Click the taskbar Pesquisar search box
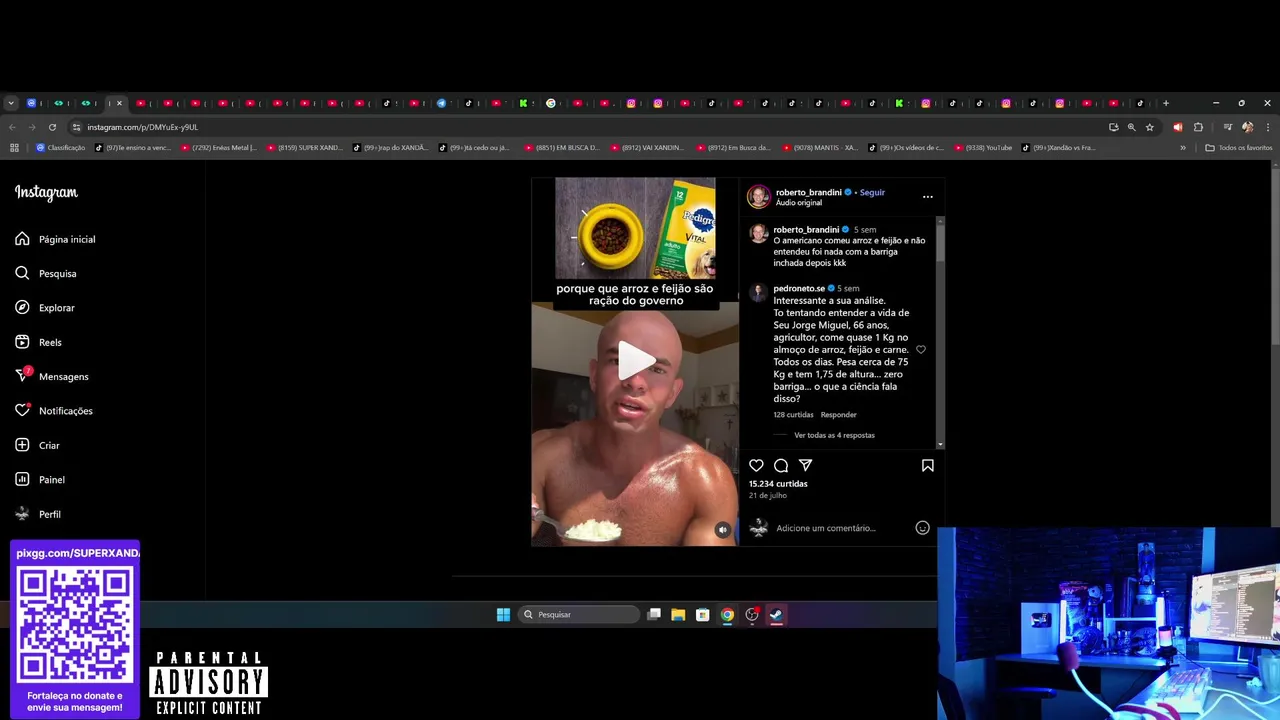The image size is (1280, 720). click(x=579, y=615)
